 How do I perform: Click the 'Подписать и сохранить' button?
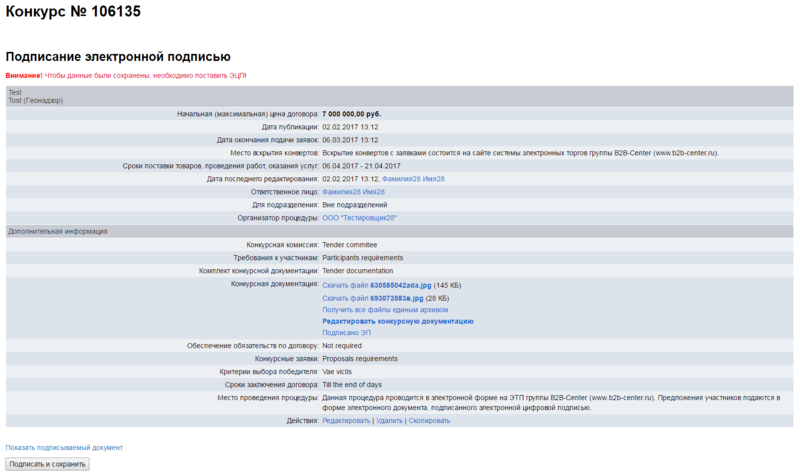point(47,464)
